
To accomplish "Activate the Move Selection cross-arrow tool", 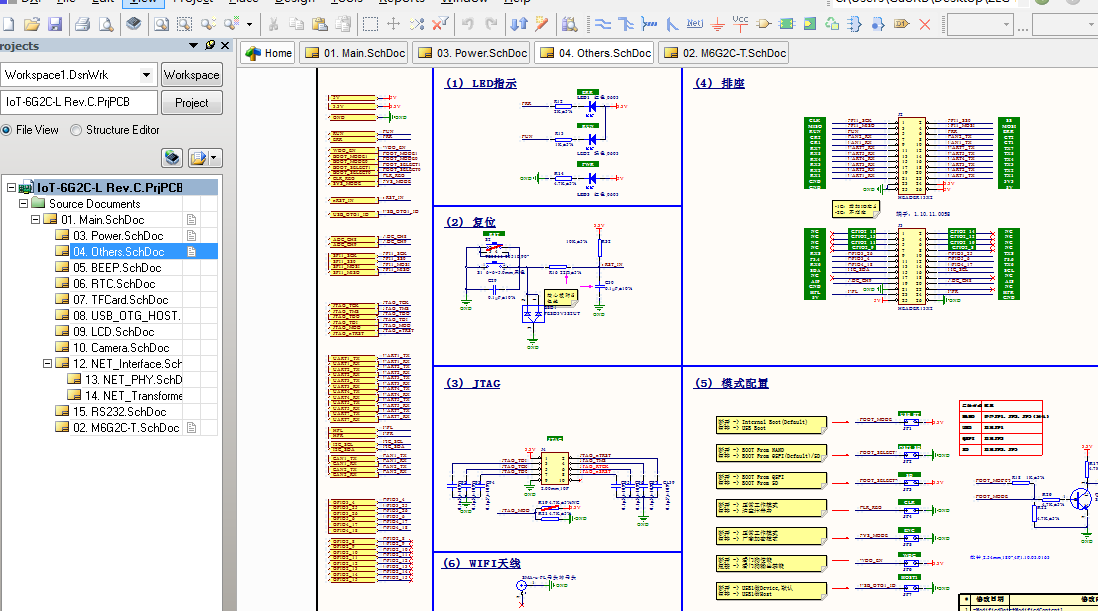I will click(394, 24).
